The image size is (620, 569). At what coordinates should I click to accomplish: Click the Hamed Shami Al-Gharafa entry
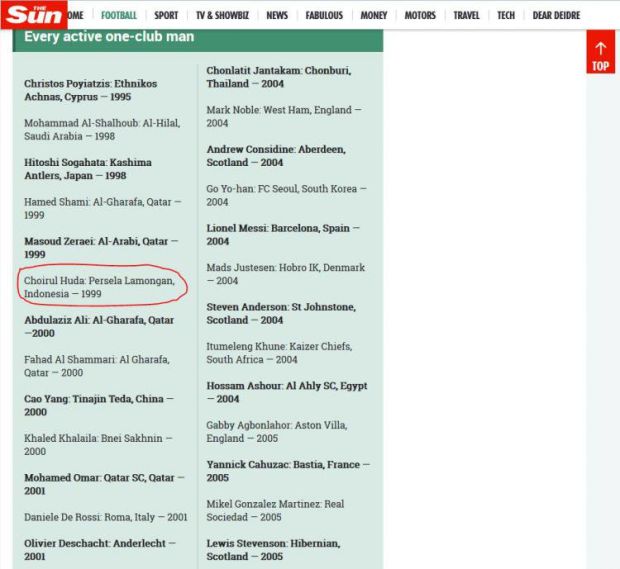[x=103, y=208]
